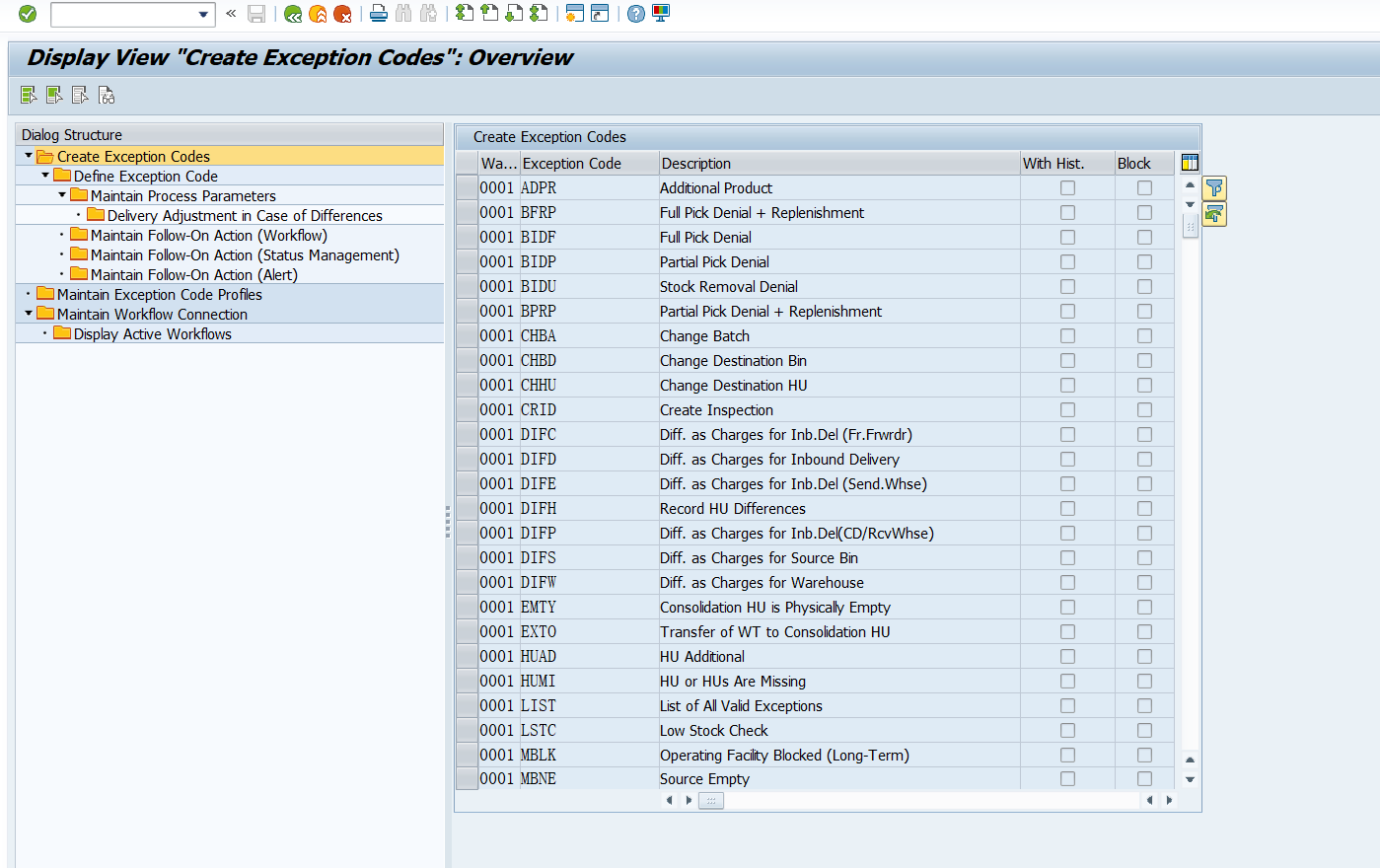
Task: Check With Hist. for Create Inspection CRID
Action: point(1067,409)
